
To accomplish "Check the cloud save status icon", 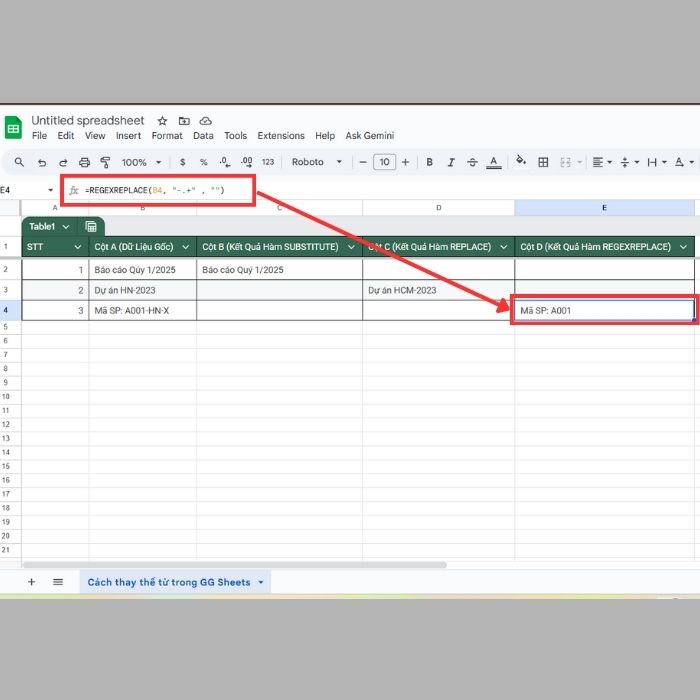I will tap(205, 121).
